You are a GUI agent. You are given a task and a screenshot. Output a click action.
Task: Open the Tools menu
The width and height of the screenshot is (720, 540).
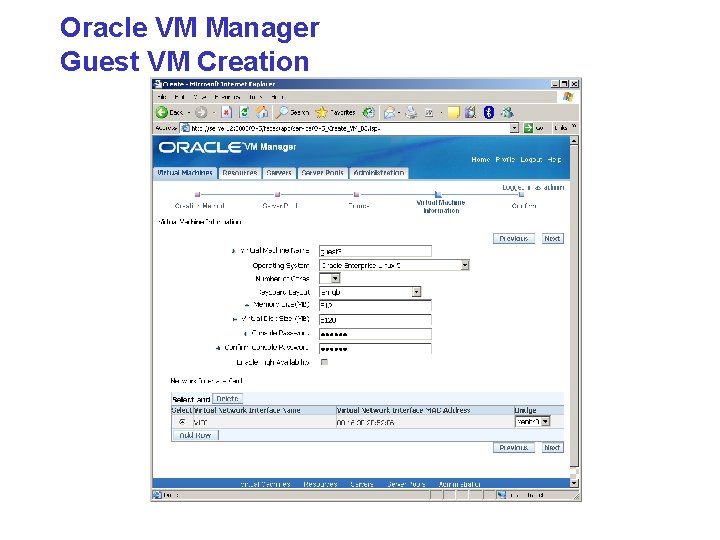click(x=255, y=97)
